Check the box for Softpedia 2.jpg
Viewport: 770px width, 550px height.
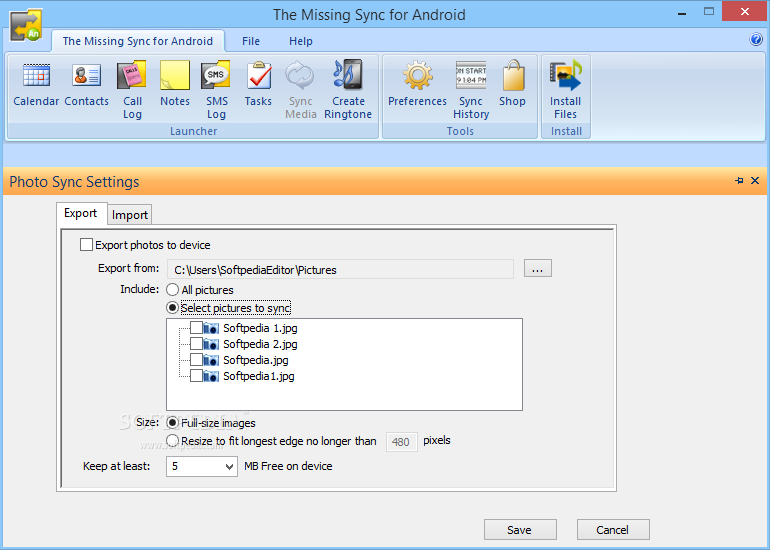[196, 344]
